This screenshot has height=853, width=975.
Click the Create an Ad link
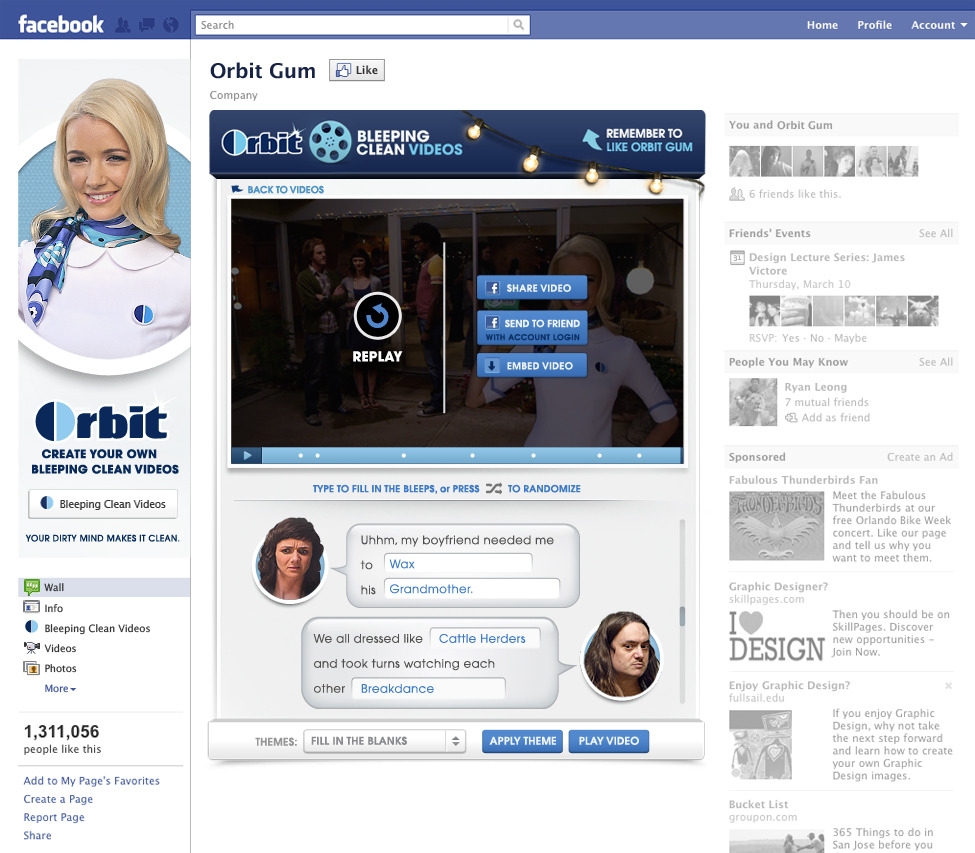tap(920, 457)
